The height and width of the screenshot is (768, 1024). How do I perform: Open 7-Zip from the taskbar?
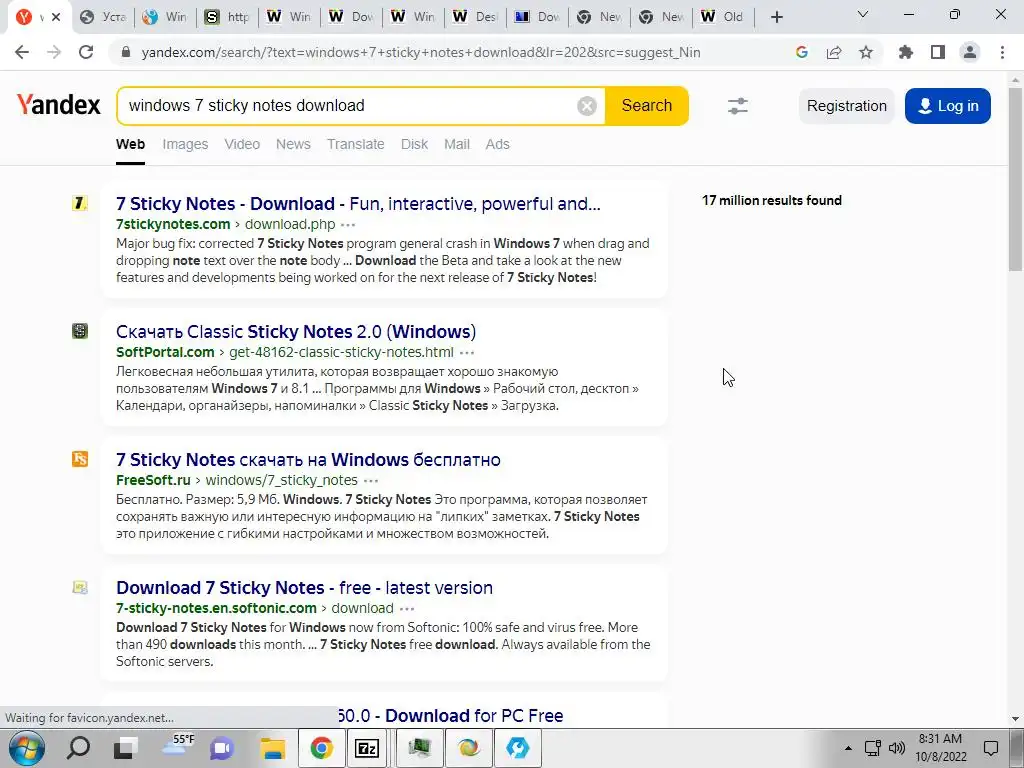[367, 748]
